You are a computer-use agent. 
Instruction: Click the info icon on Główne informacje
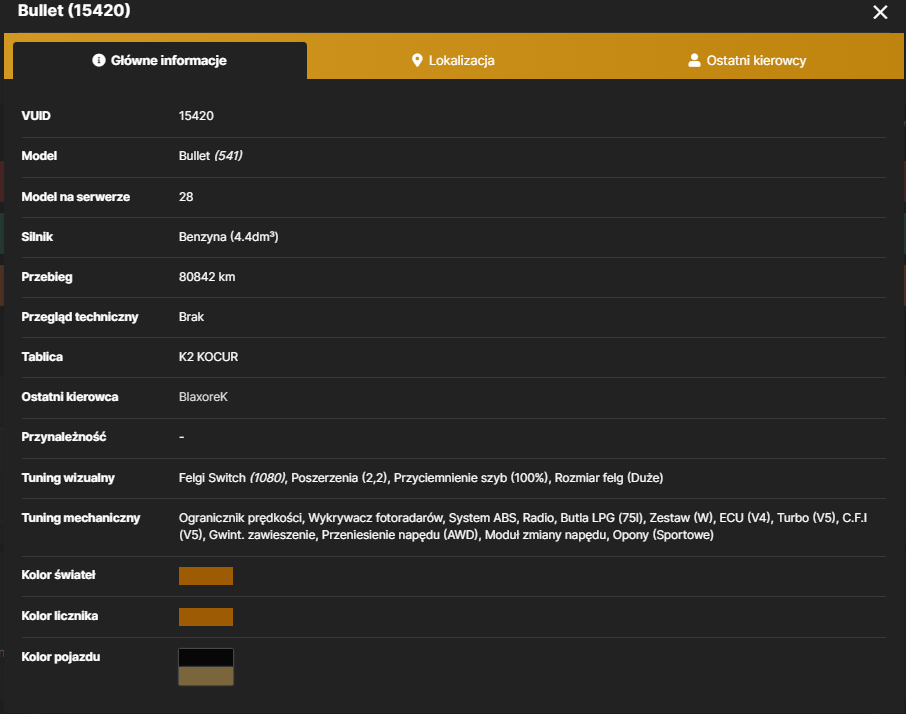pos(99,60)
